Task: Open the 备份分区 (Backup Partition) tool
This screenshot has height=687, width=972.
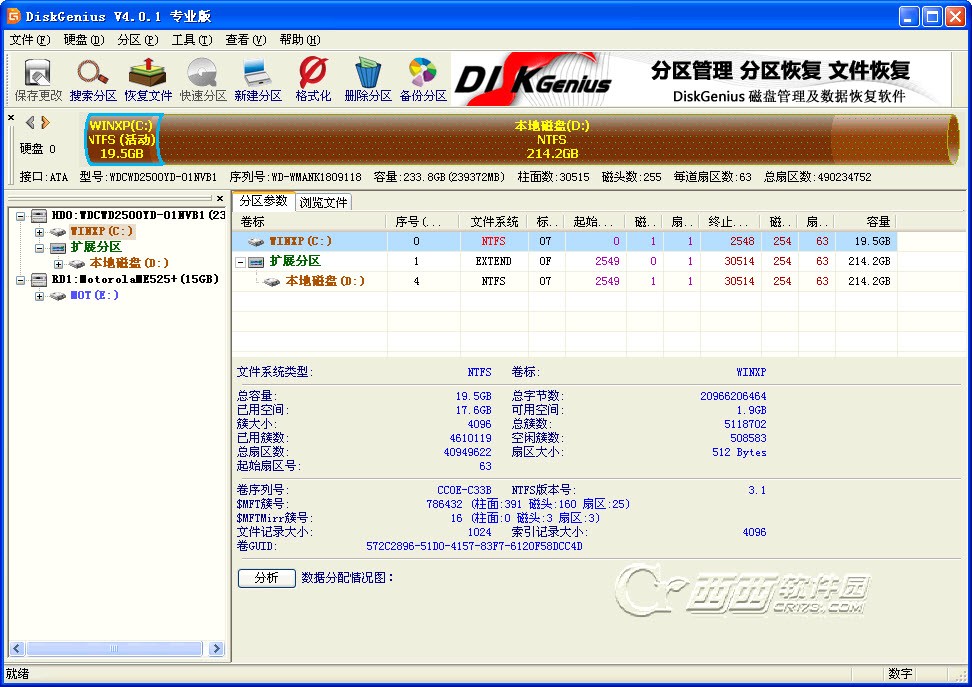Action: 423,79
